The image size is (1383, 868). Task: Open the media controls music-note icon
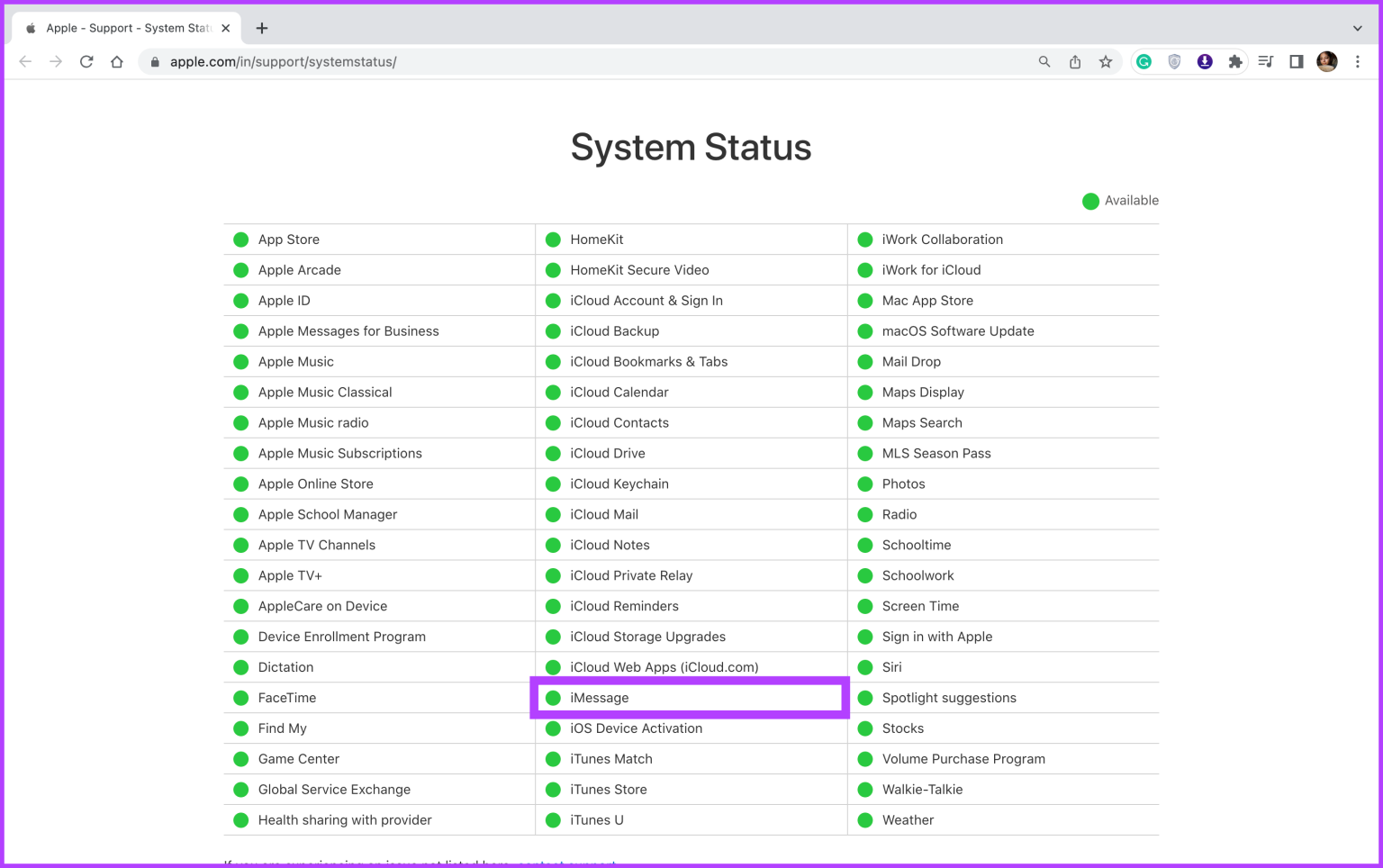click(x=1266, y=62)
